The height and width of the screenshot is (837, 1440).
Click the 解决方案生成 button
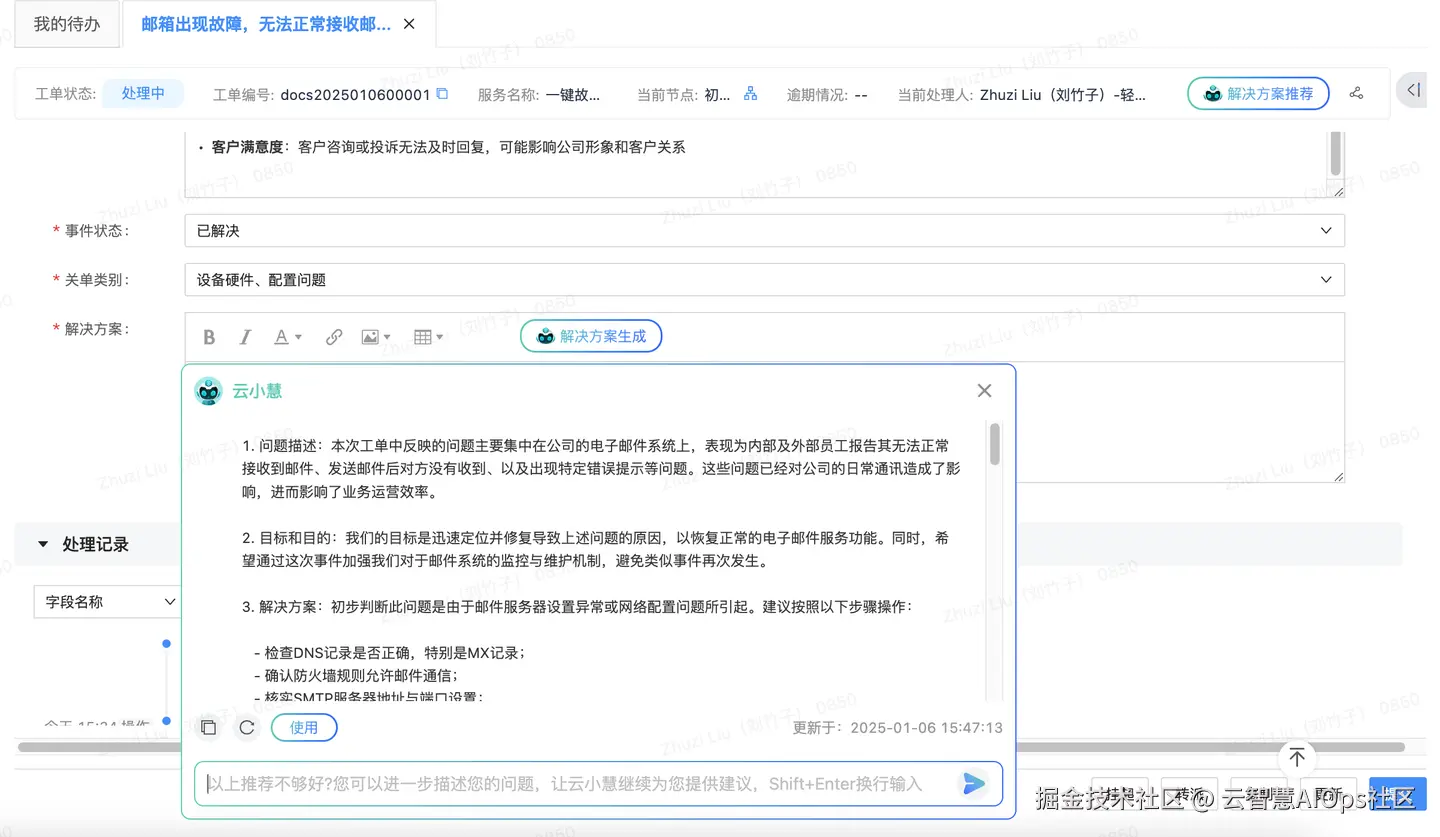pyautogui.click(x=591, y=336)
